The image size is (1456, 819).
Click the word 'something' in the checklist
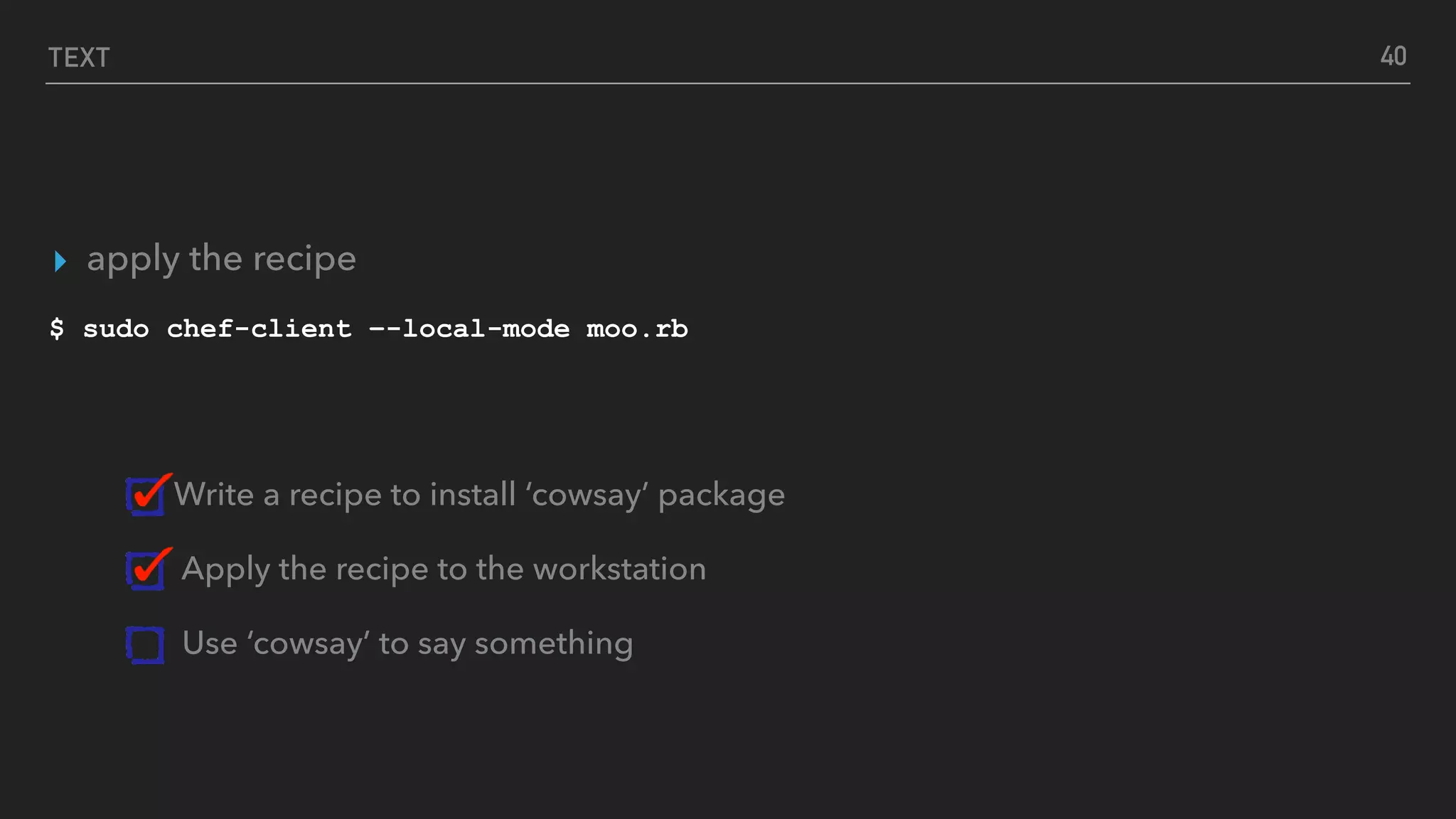553,643
